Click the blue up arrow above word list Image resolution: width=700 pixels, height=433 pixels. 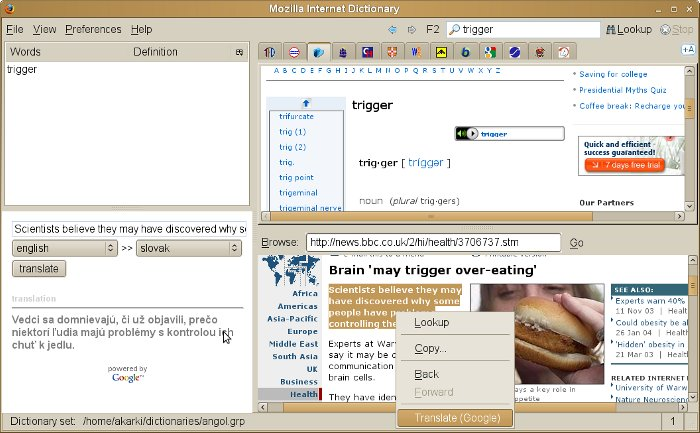click(x=306, y=103)
